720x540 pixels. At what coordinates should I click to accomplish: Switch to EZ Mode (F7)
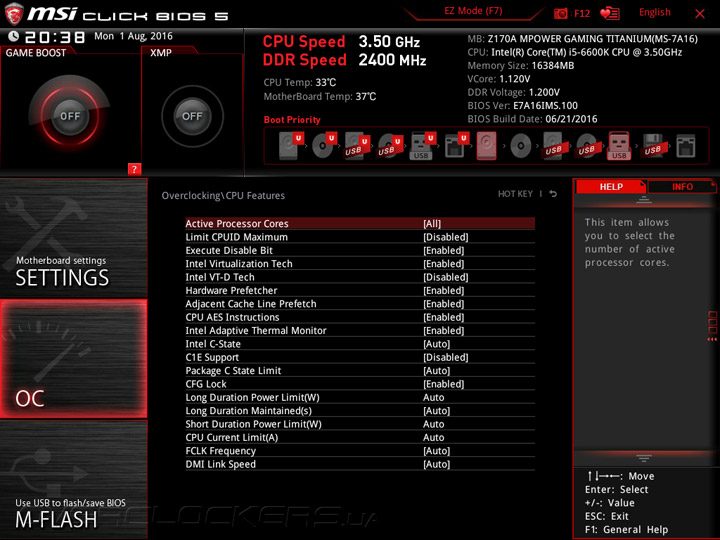[473, 11]
